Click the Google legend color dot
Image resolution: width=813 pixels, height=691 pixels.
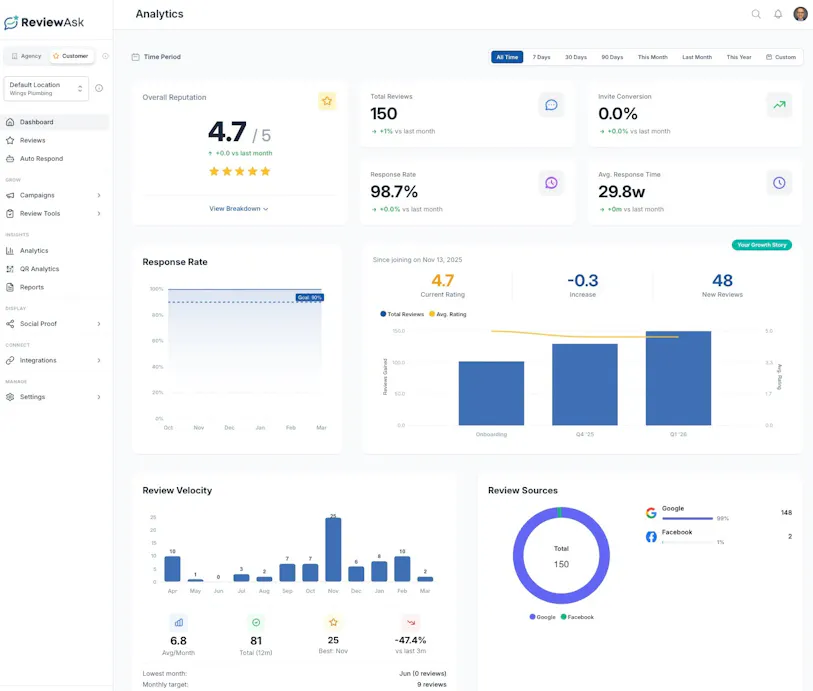click(533, 617)
